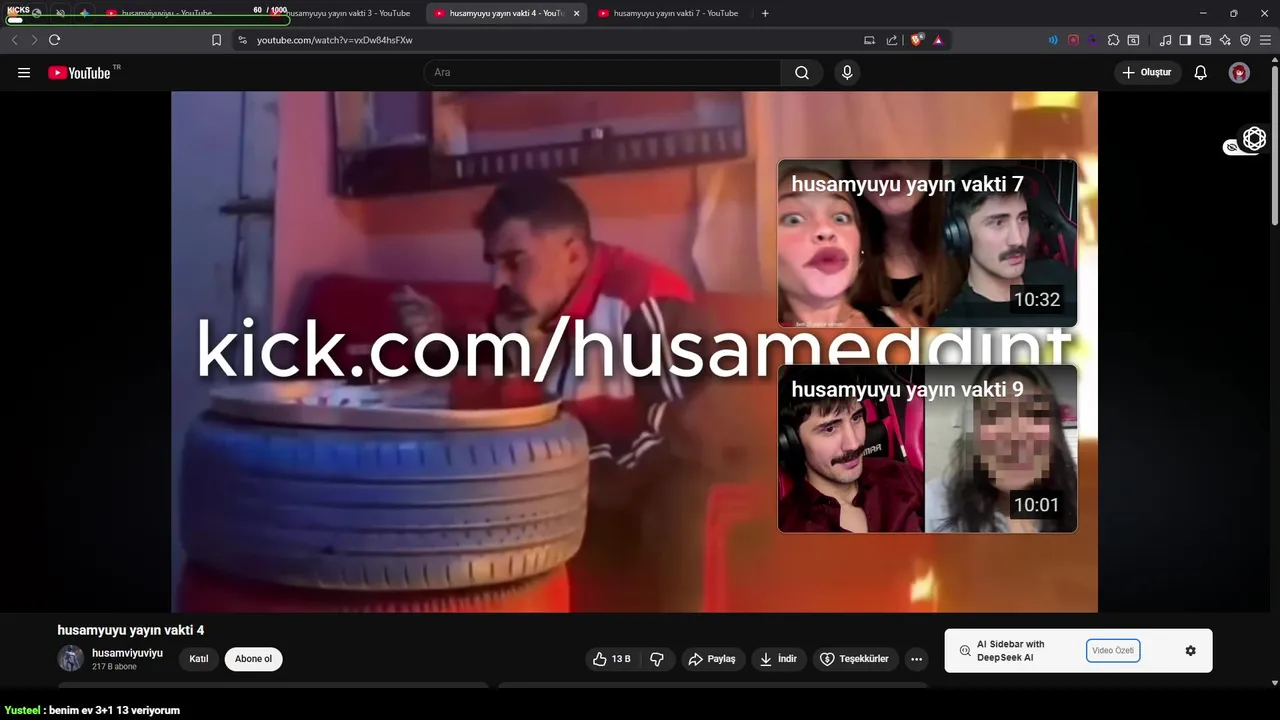
Task: Open the account avatar menu
Action: pyautogui.click(x=1239, y=72)
